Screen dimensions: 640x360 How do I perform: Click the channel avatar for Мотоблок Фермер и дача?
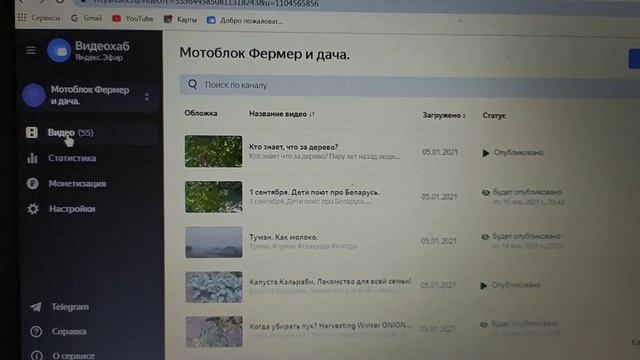[33, 96]
